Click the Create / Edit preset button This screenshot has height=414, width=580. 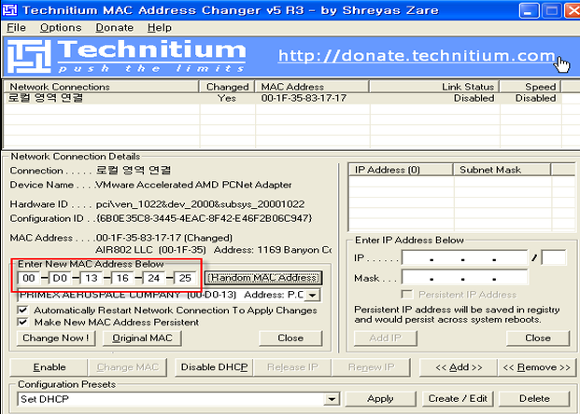458,399
